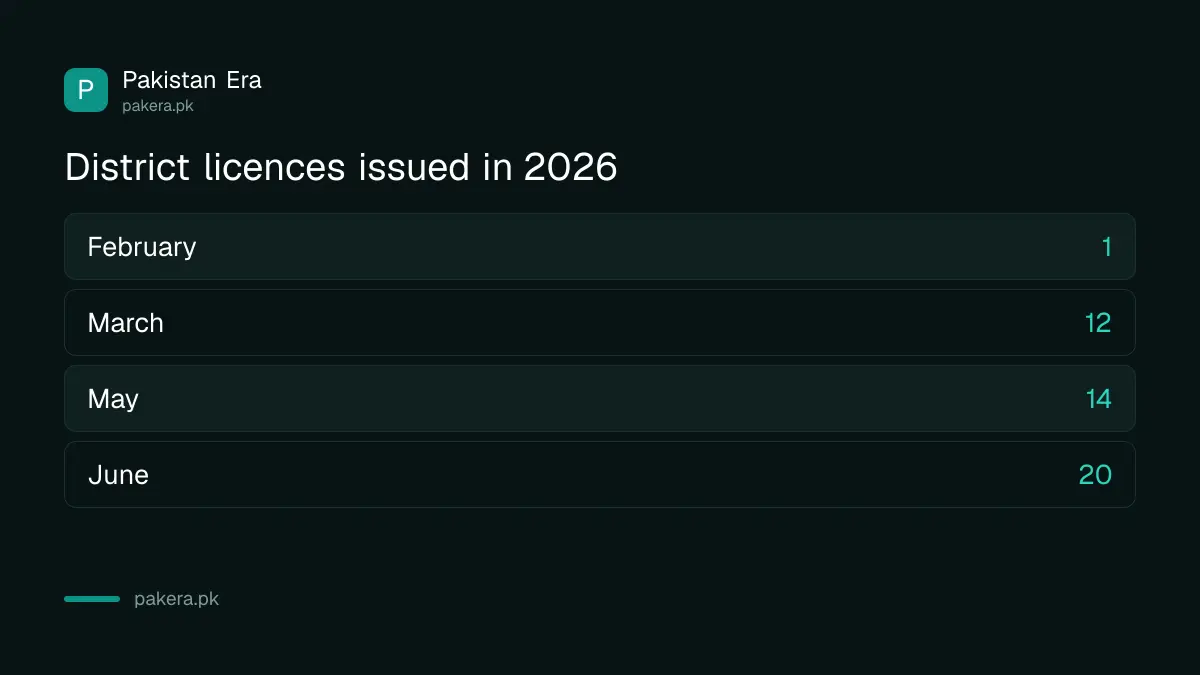Click the green P logo icon
This screenshot has width=1200, height=675.
[x=86, y=90]
